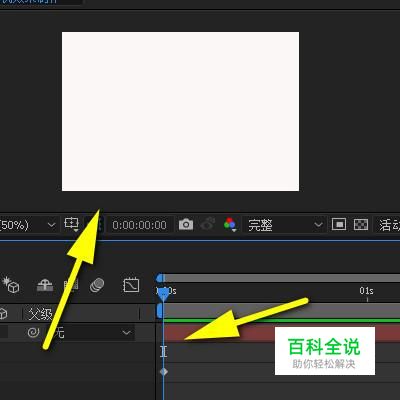Viewport: 400px width, 400px height.
Task: Click the time navigator start handle
Action: tap(160, 278)
